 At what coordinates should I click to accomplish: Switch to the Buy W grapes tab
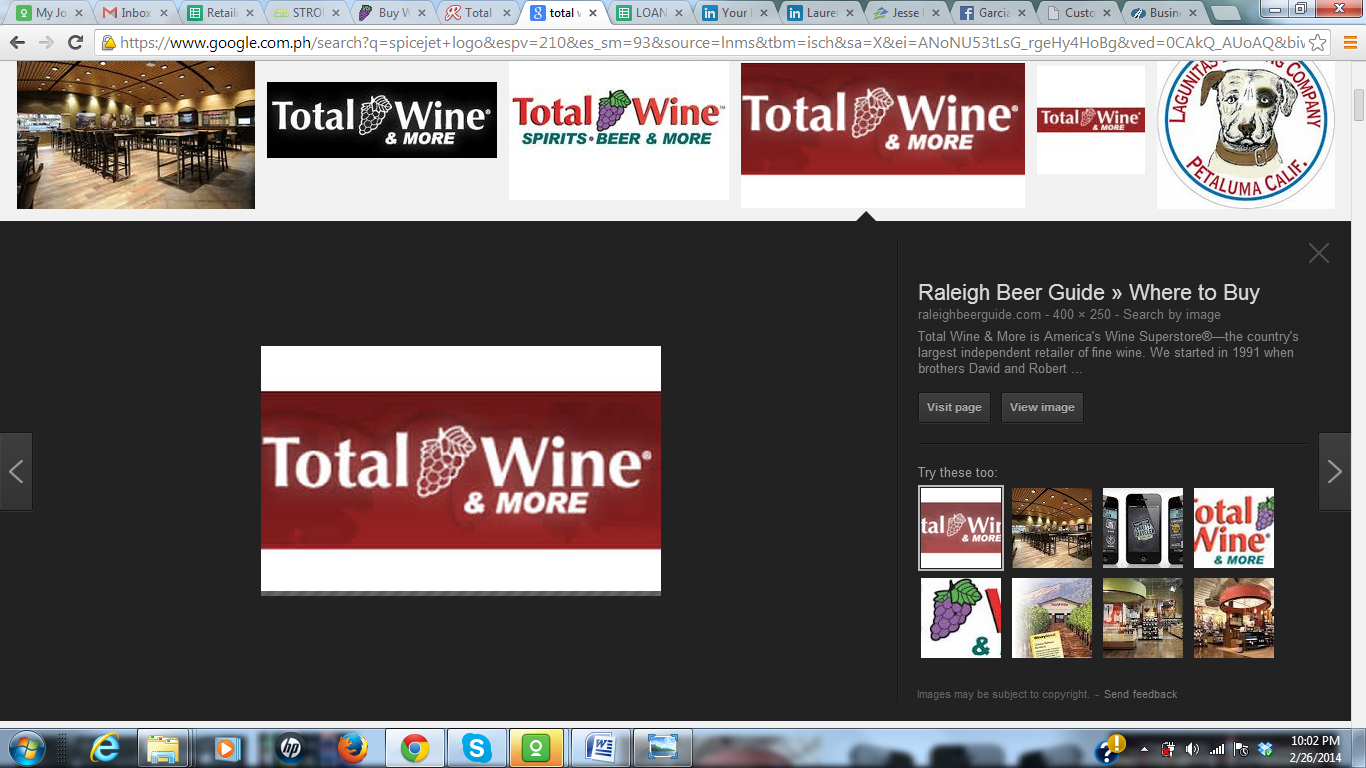pos(393,13)
